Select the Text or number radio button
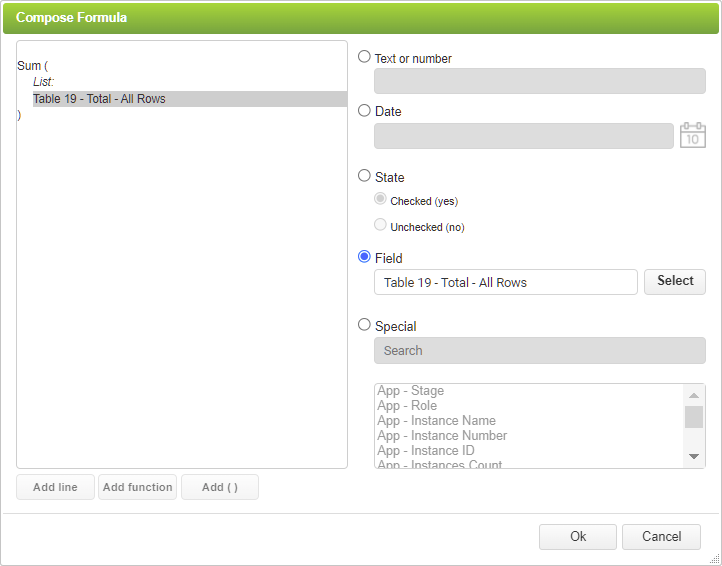The width and height of the screenshot is (722, 566). pyautogui.click(x=364, y=57)
